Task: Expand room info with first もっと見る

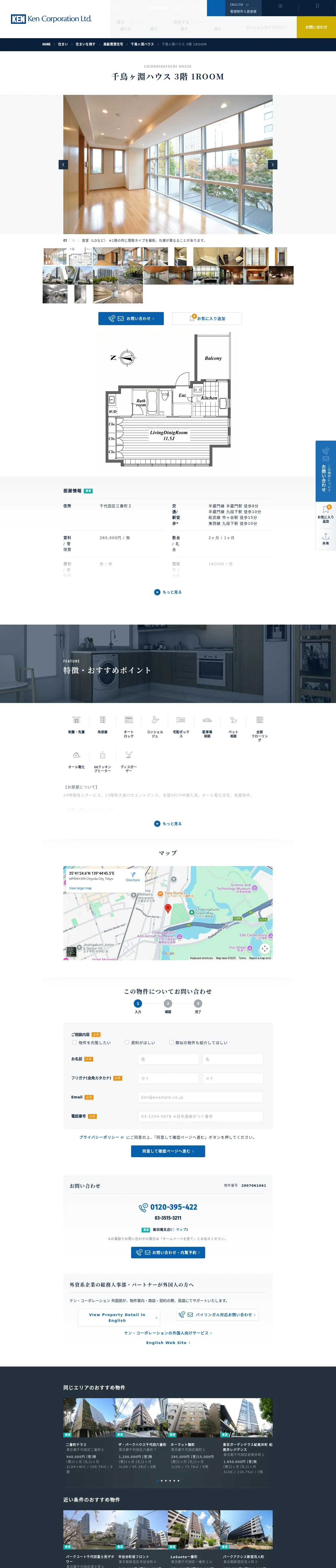Action: point(168,592)
